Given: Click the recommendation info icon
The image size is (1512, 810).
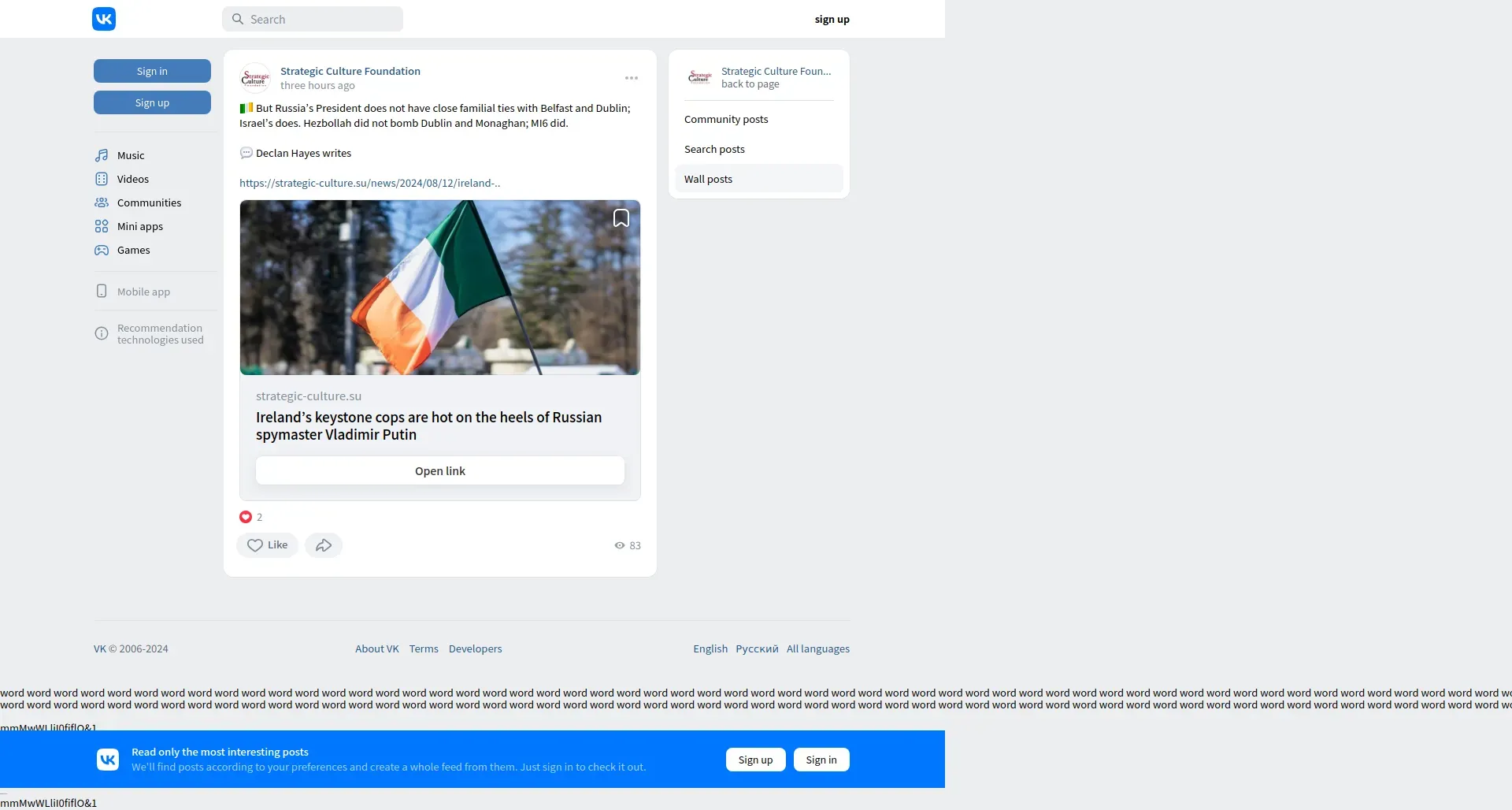Looking at the screenshot, I should [x=102, y=333].
